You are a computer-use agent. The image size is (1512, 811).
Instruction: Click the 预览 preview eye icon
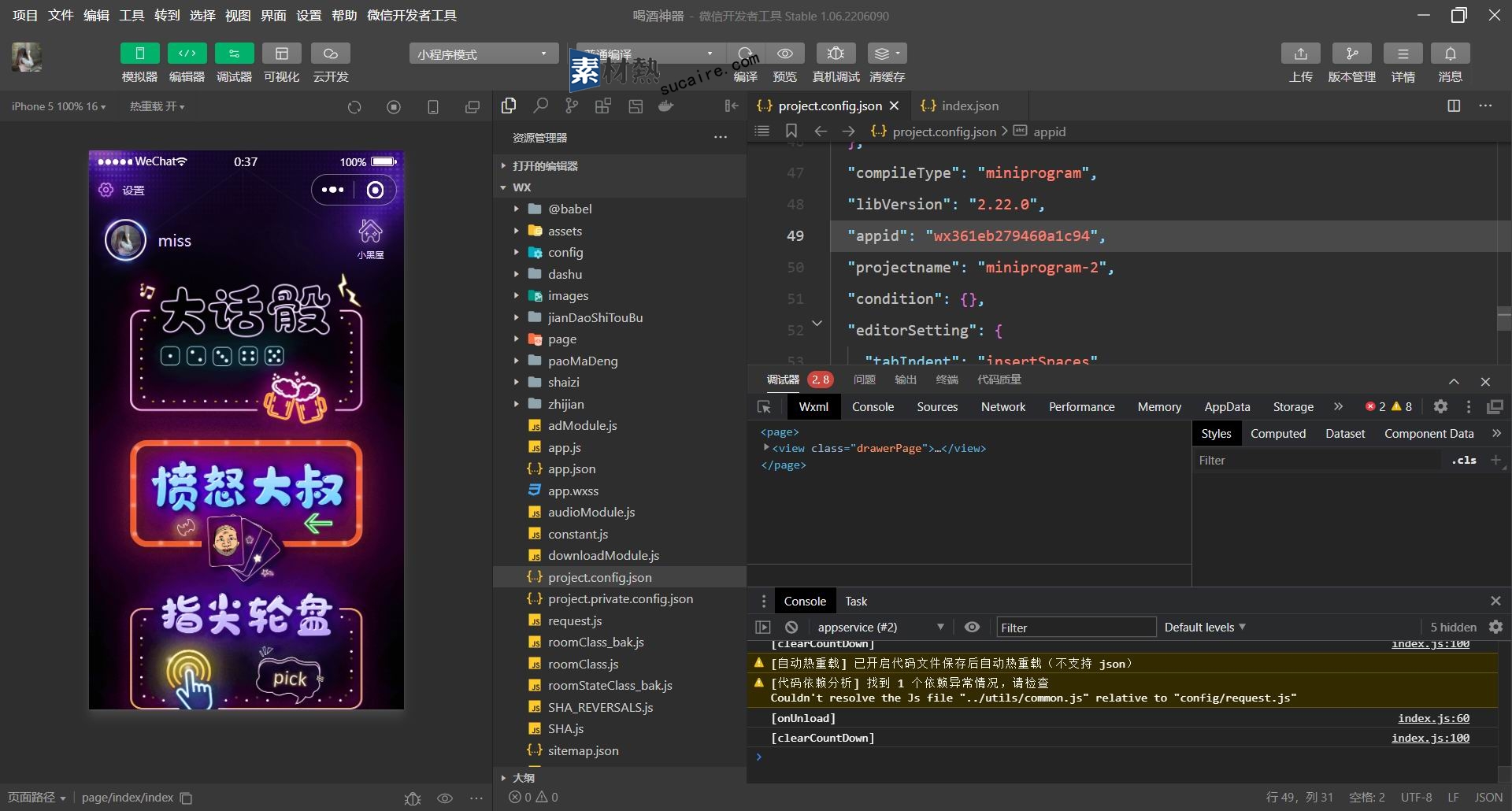click(785, 54)
